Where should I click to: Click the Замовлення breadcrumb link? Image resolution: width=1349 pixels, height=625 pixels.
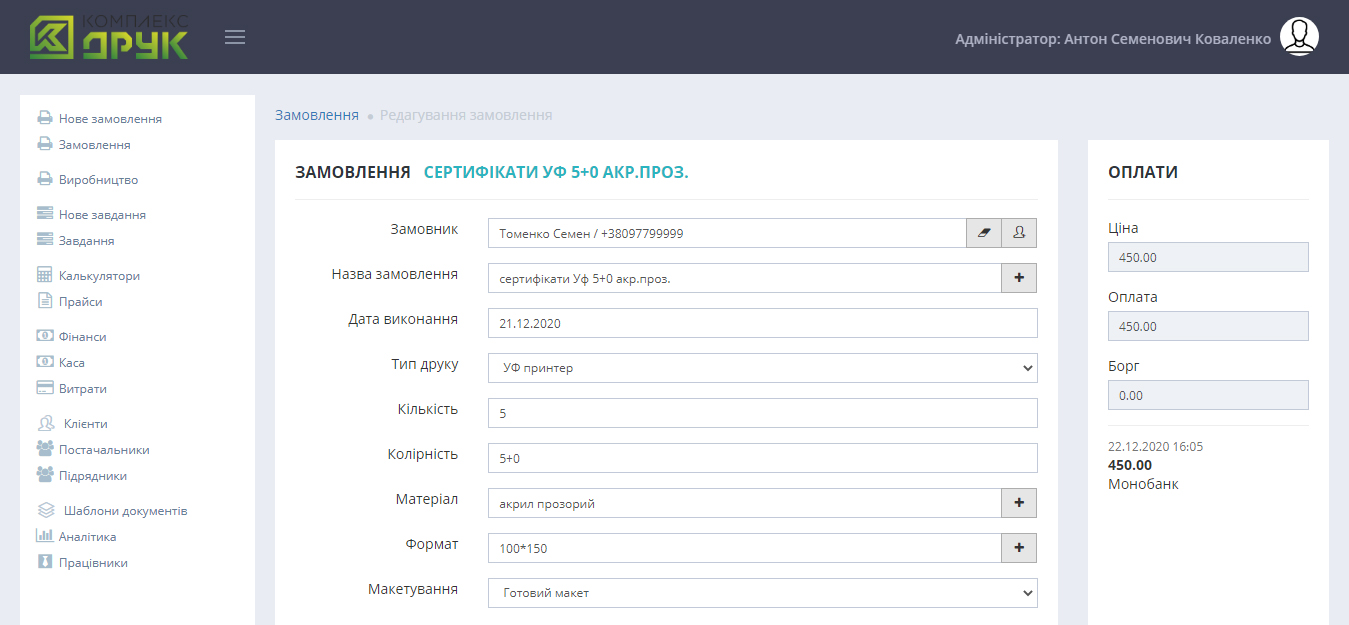(316, 115)
